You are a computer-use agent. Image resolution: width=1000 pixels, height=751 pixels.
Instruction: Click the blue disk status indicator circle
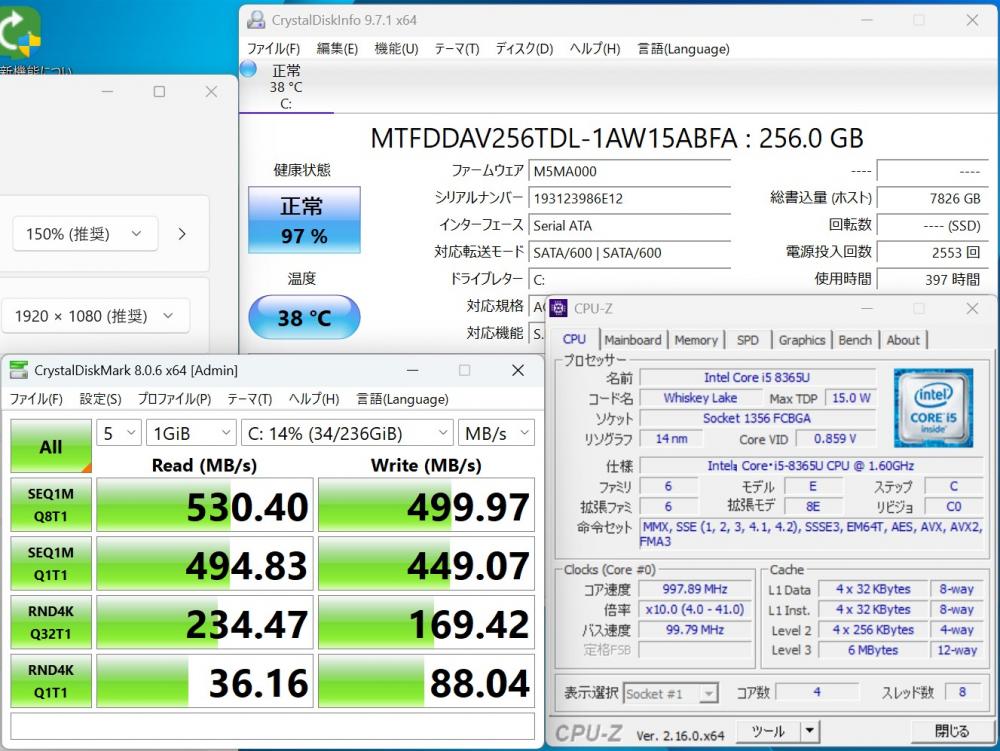[248, 69]
